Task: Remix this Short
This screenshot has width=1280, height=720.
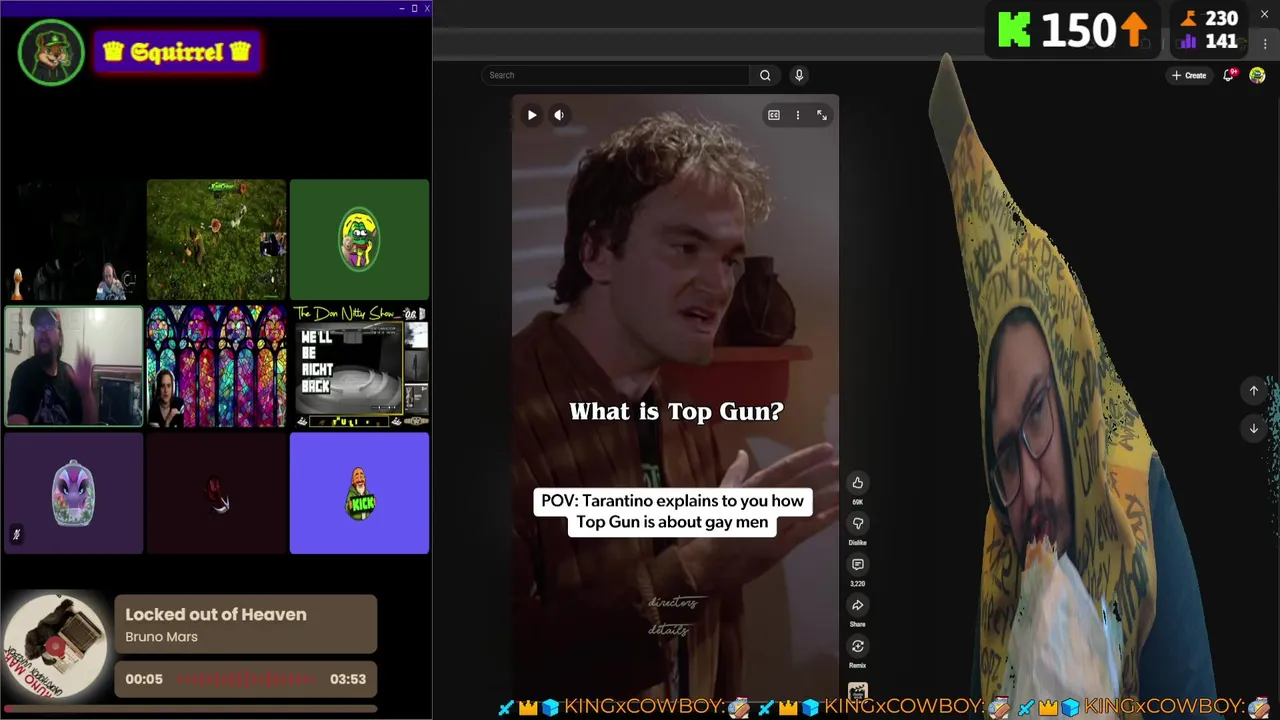Action: pos(857,646)
